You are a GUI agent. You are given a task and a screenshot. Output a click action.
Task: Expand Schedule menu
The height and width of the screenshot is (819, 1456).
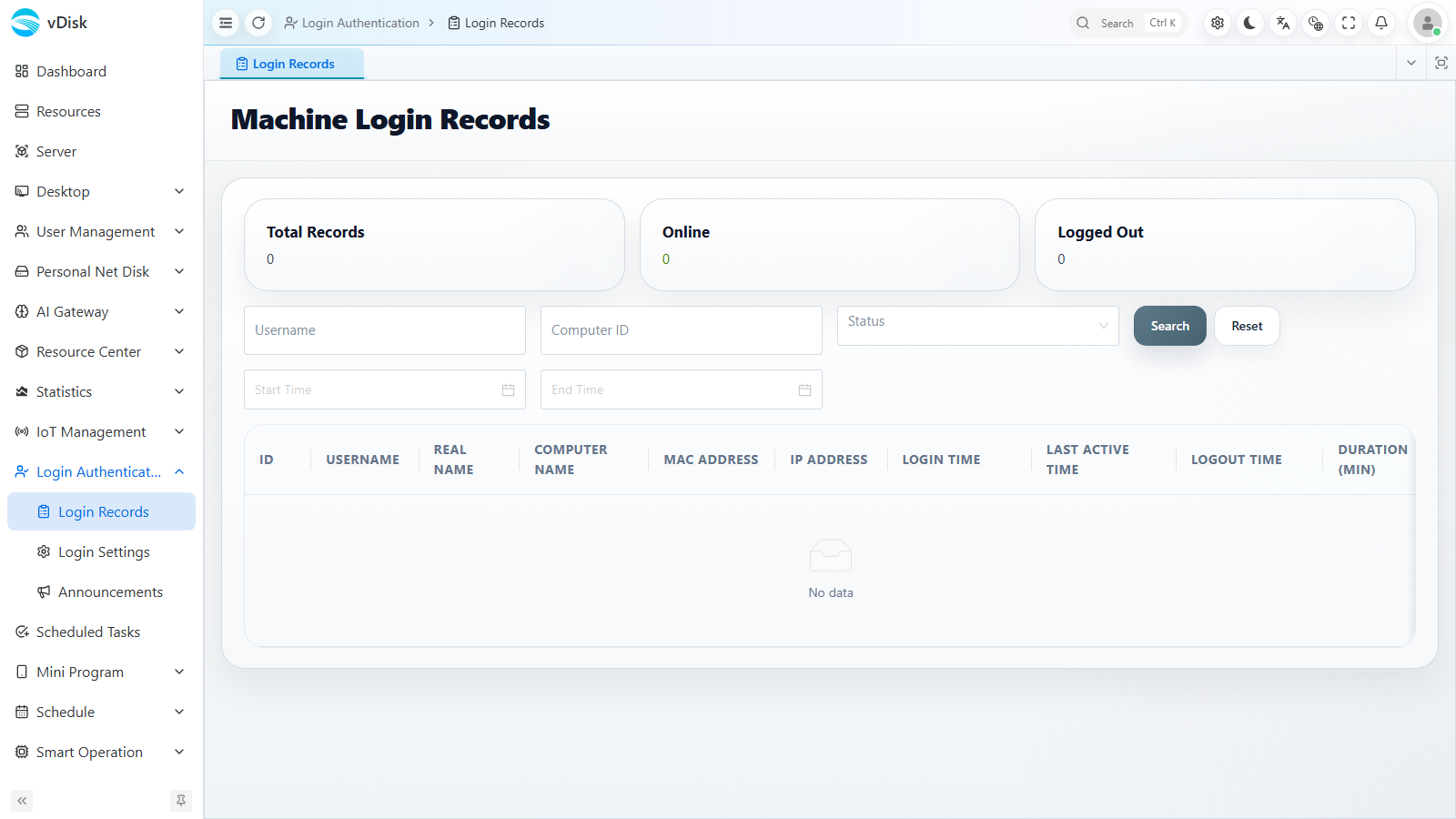pyautogui.click(x=101, y=712)
